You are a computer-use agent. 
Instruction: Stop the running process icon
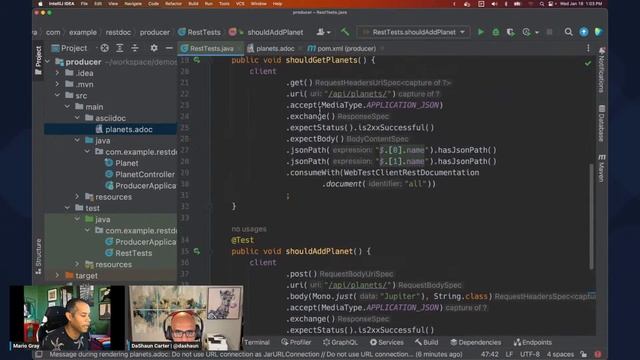pos(549,32)
